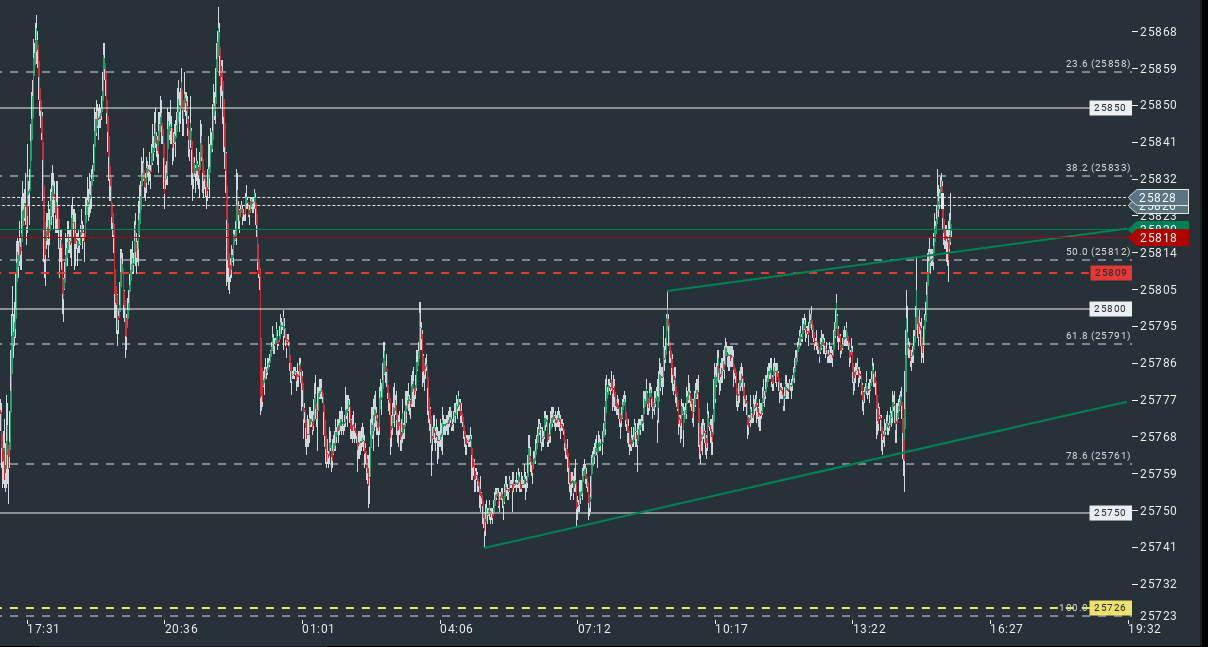Image resolution: width=1208 pixels, height=647 pixels.
Task: Select the 25741 price axis tick
Action: 1158,547
